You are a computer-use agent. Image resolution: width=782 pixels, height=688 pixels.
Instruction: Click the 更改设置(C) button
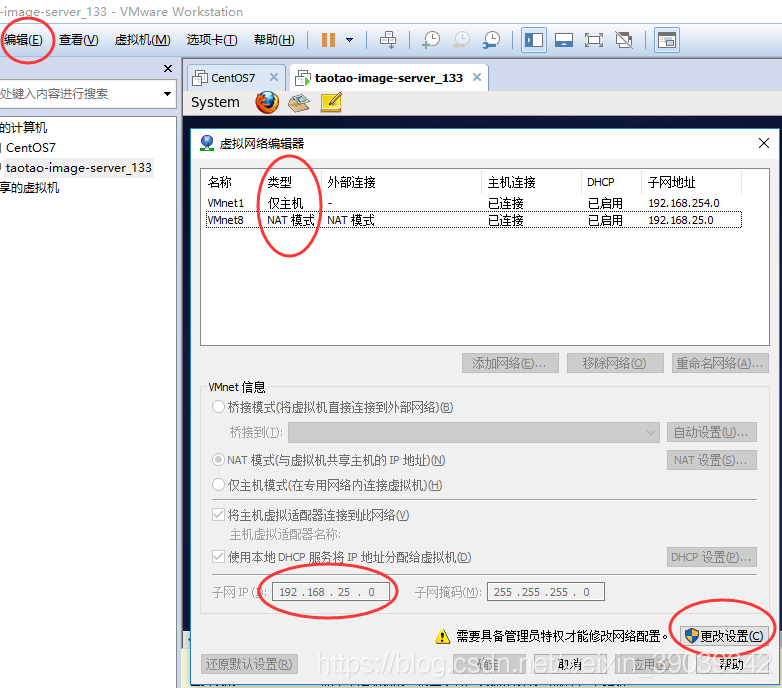(x=724, y=636)
